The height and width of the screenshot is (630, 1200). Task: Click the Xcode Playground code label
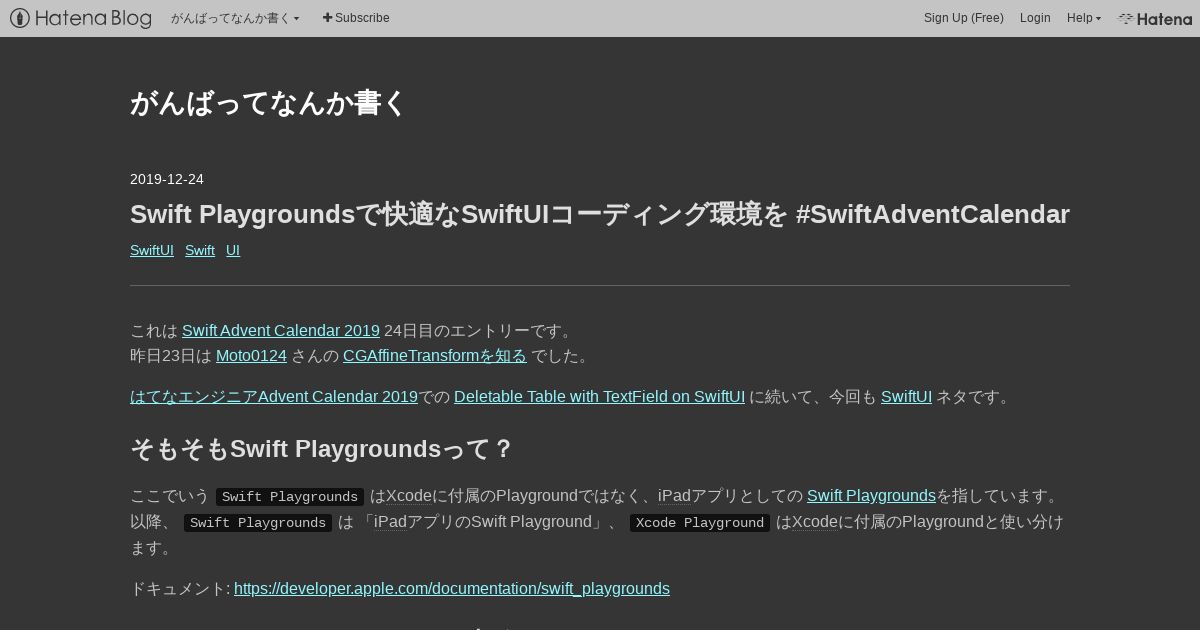700,522
